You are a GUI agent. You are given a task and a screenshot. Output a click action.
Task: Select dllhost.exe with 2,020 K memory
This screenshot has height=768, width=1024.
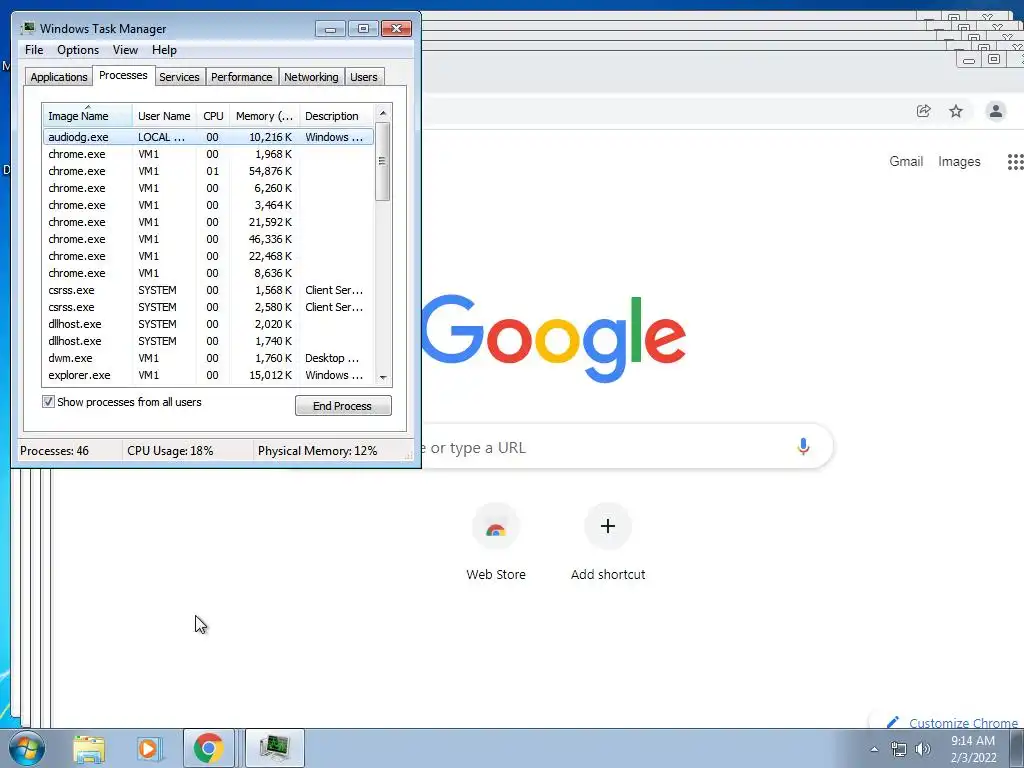click(208, 324)
